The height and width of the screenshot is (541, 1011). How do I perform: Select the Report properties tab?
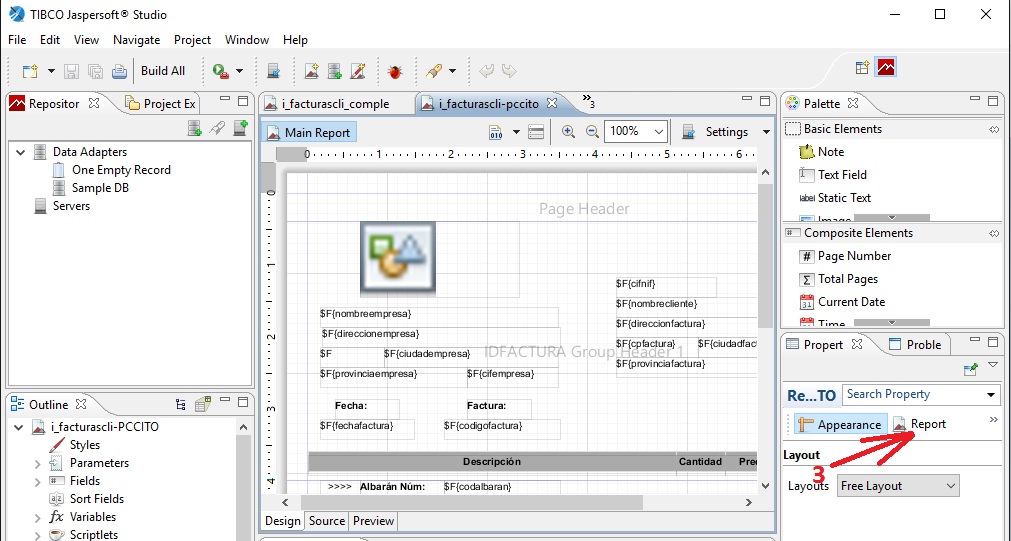[x=919, y=424]
